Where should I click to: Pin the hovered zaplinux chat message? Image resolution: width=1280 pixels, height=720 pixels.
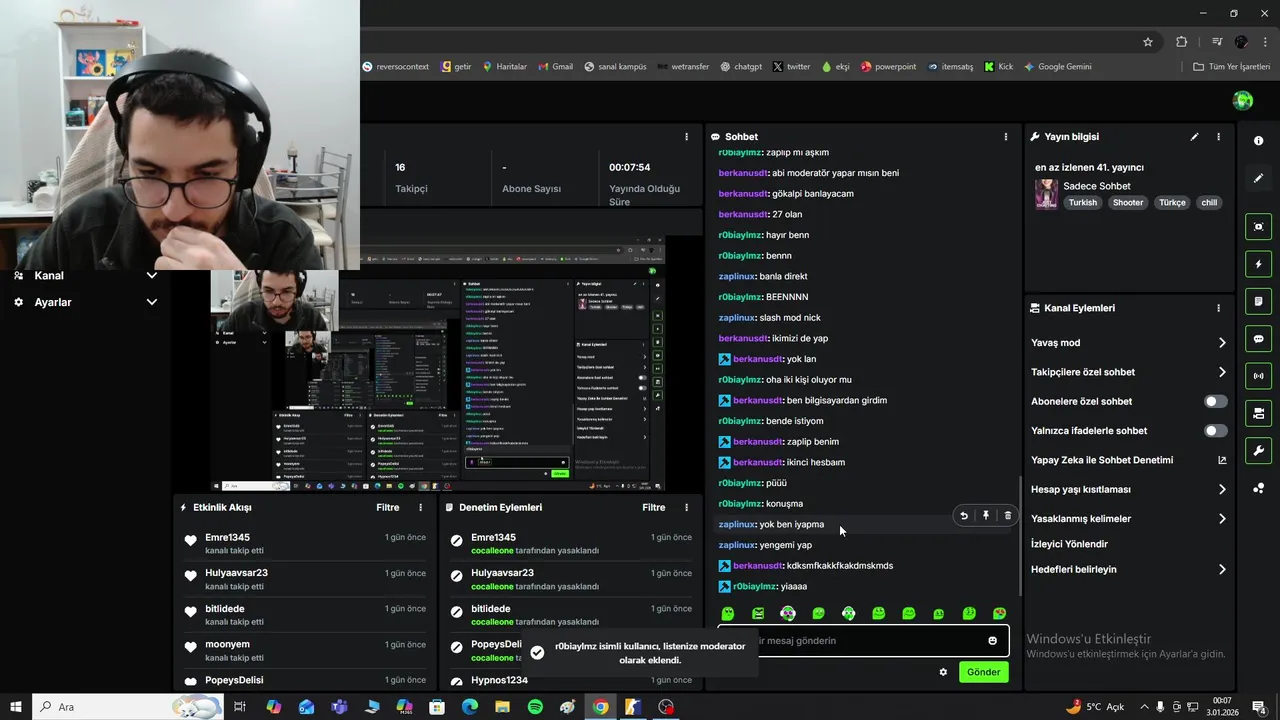click(x=986, y=516)
